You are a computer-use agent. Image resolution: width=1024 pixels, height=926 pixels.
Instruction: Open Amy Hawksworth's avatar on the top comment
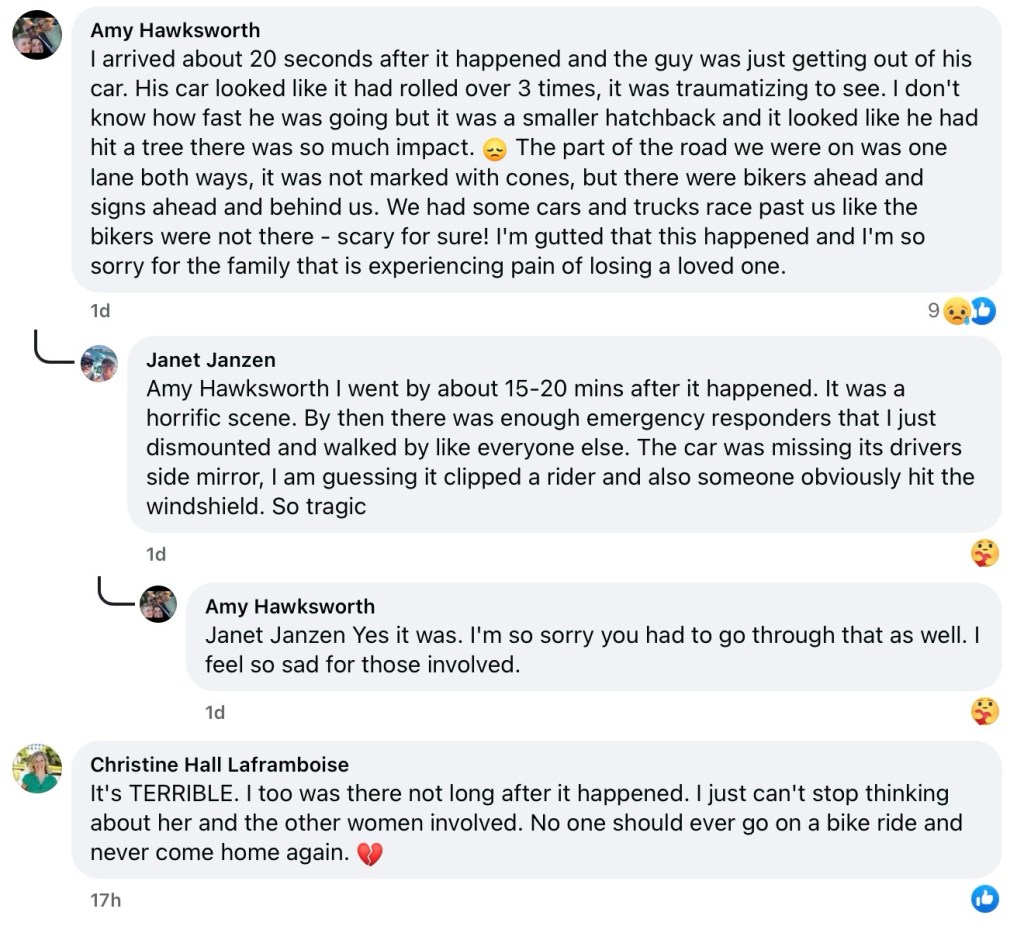[x=37, y=36]
